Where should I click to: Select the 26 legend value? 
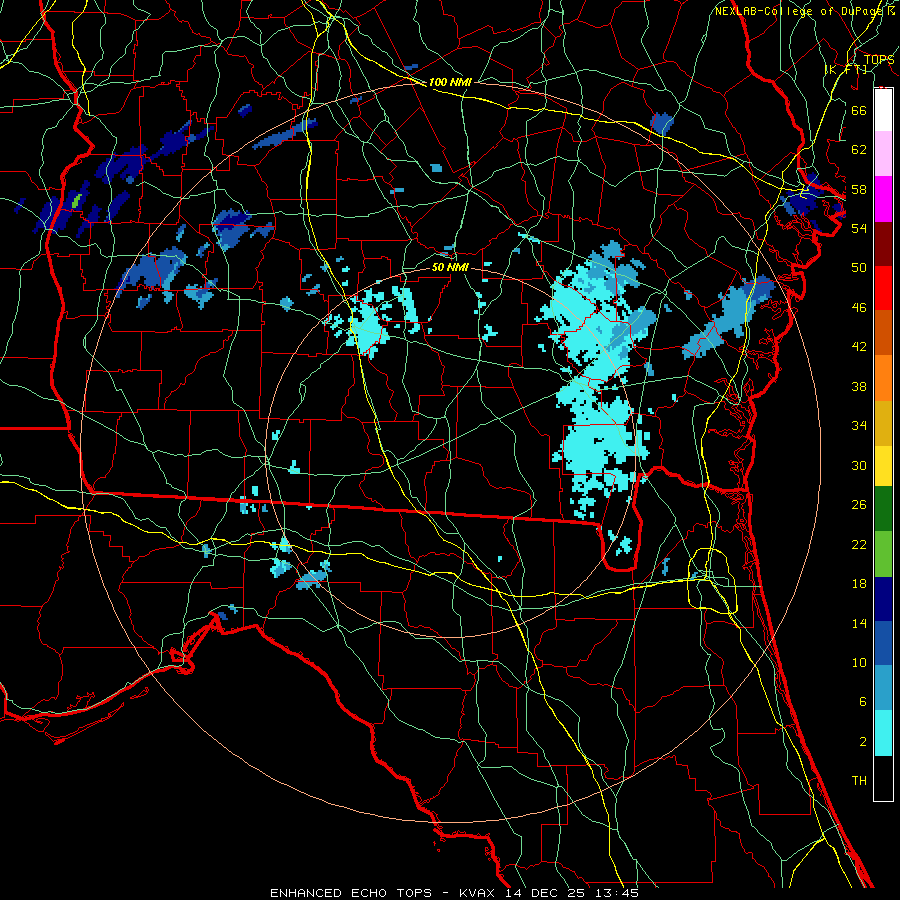click(x=859, y=505)
